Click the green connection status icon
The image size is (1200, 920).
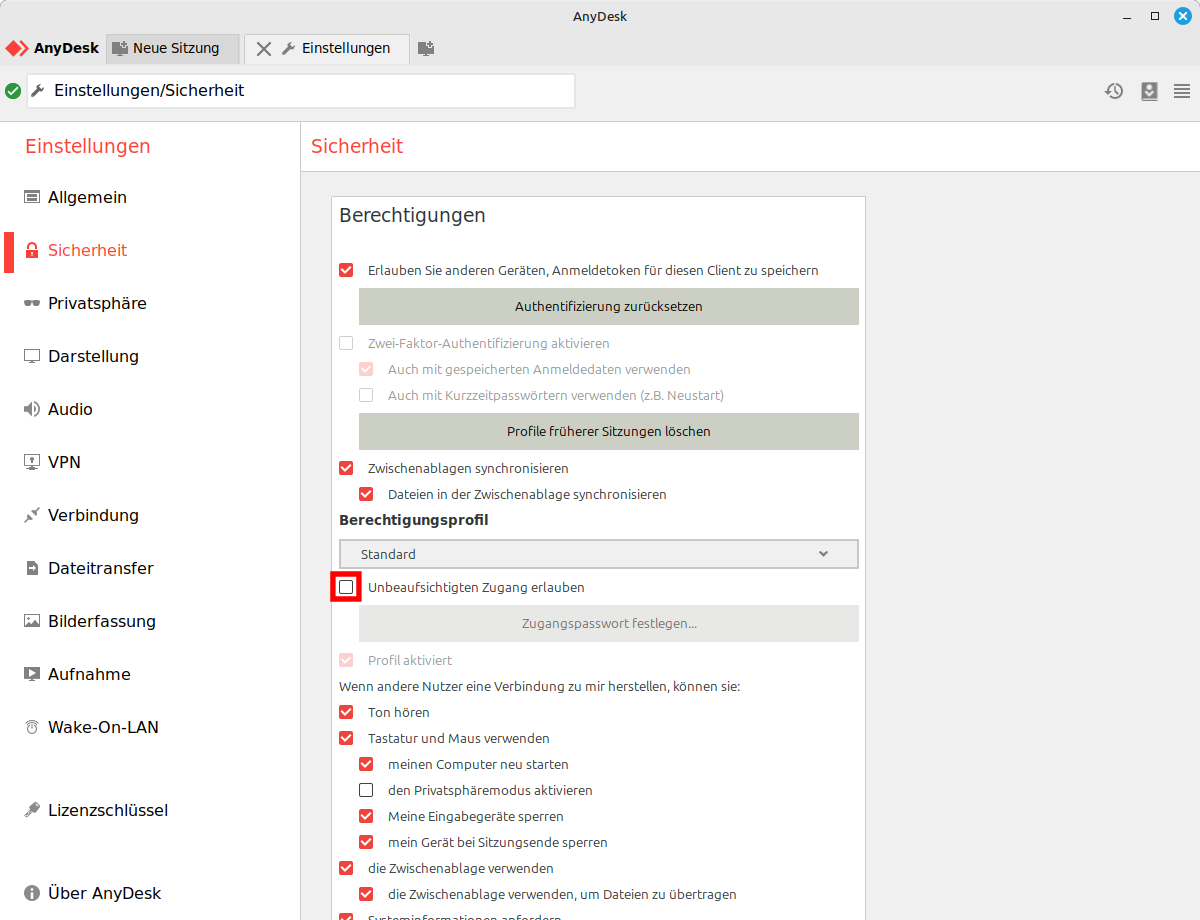pyautogui.click(x=13, y=91)
